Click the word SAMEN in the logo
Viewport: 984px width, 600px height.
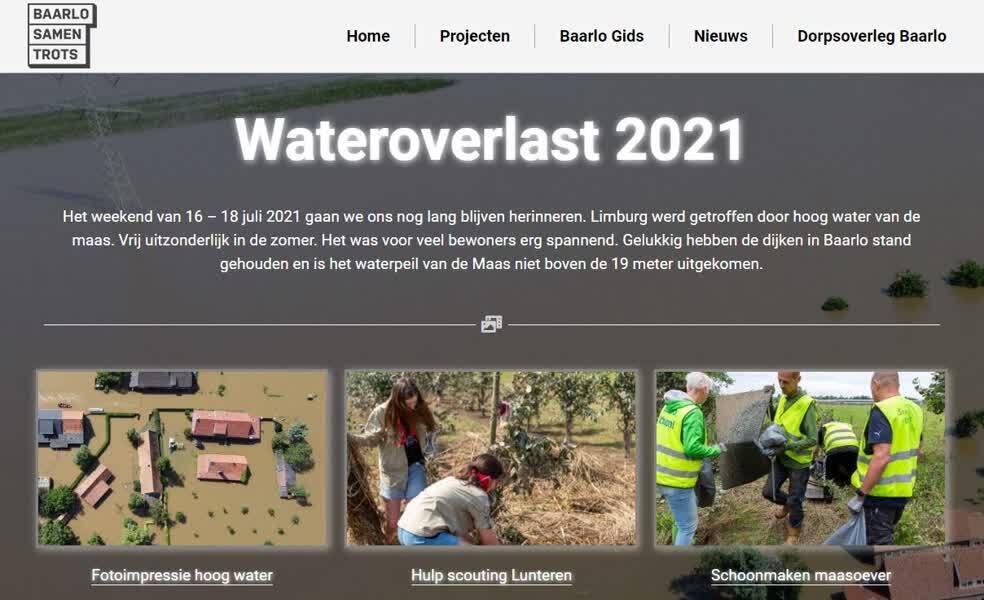pos(57,35)
